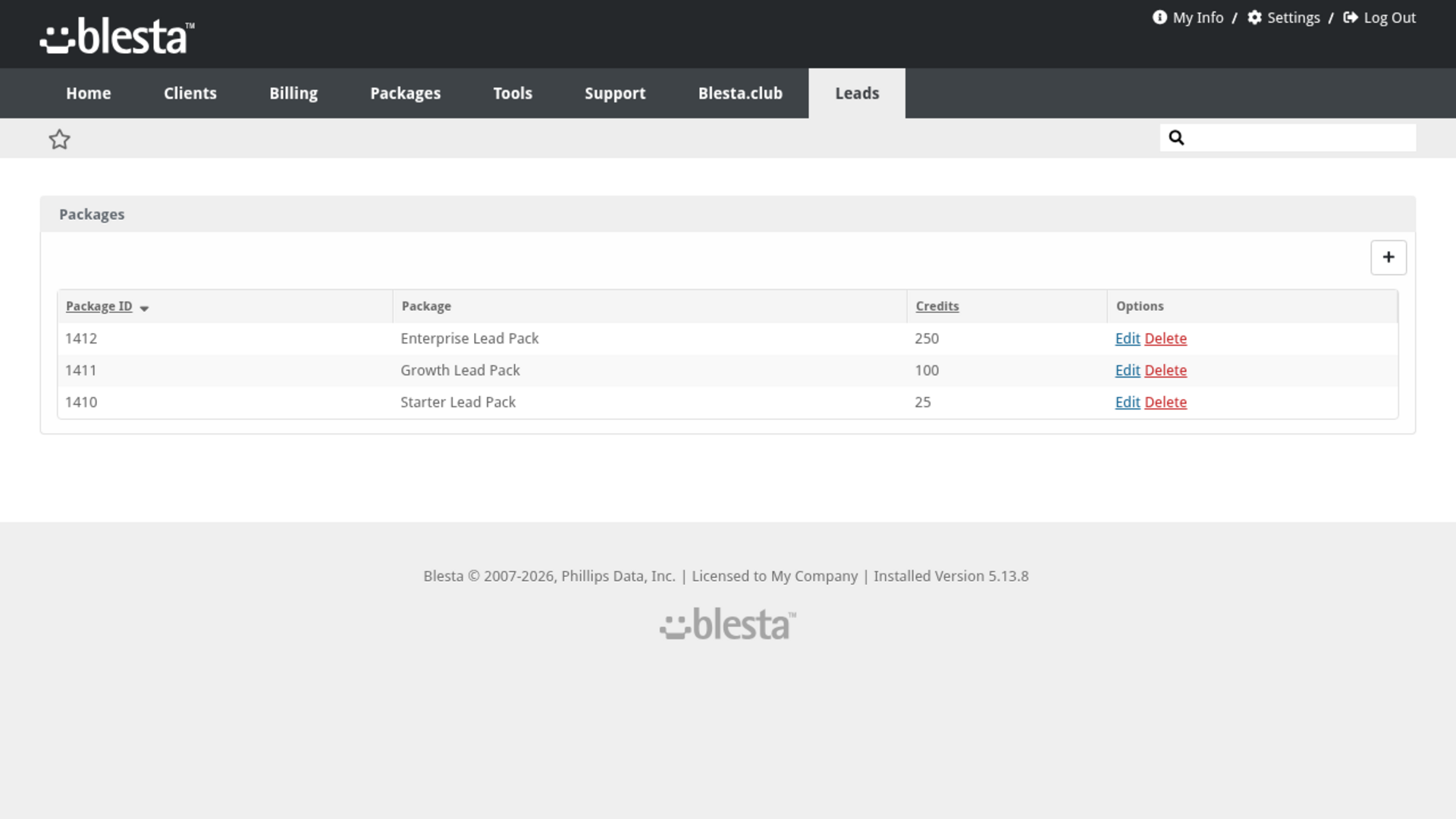The image size is (1456, 819).
Task: Click the Blesta logo in header
Action: pos(117,36)
